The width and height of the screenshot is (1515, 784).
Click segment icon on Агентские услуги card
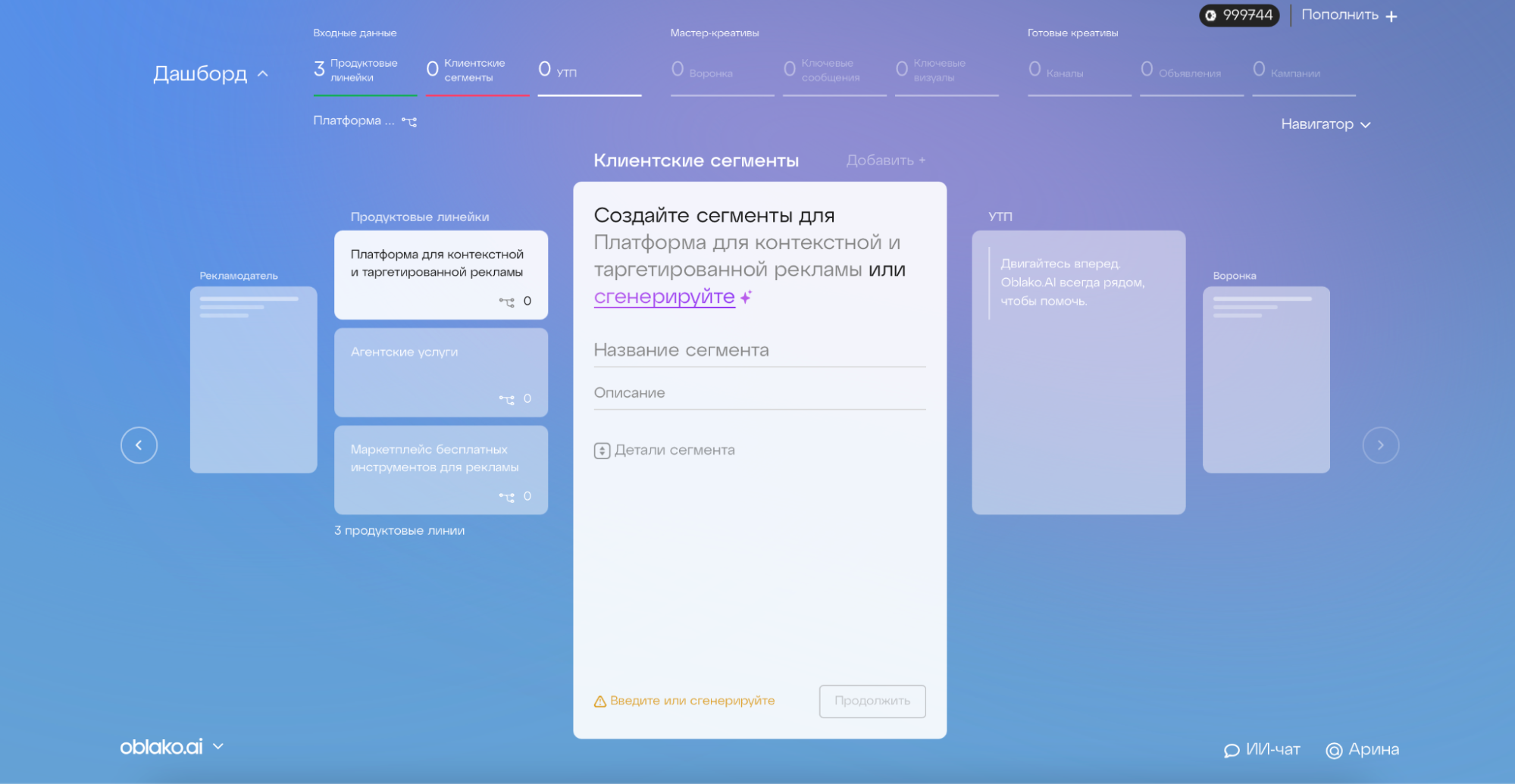pos(506,399)
